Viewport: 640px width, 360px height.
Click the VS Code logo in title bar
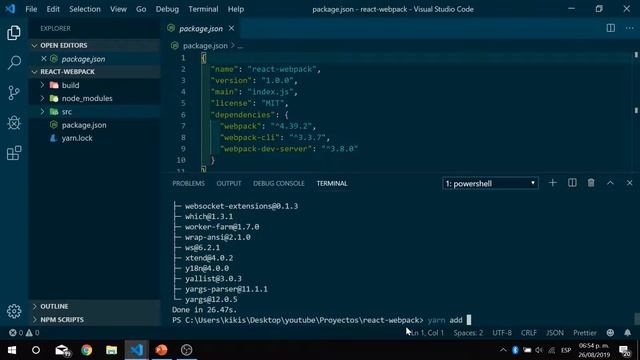pyautogui.click(x=10, y=9)
